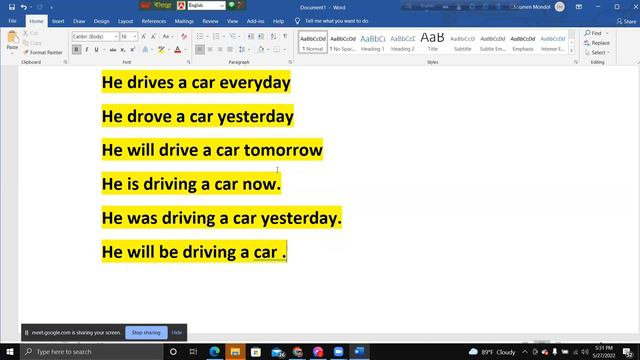The height and width of the screenshot is (360, 640).
Task: Switch to the Design tab
Action: [101, 21]
